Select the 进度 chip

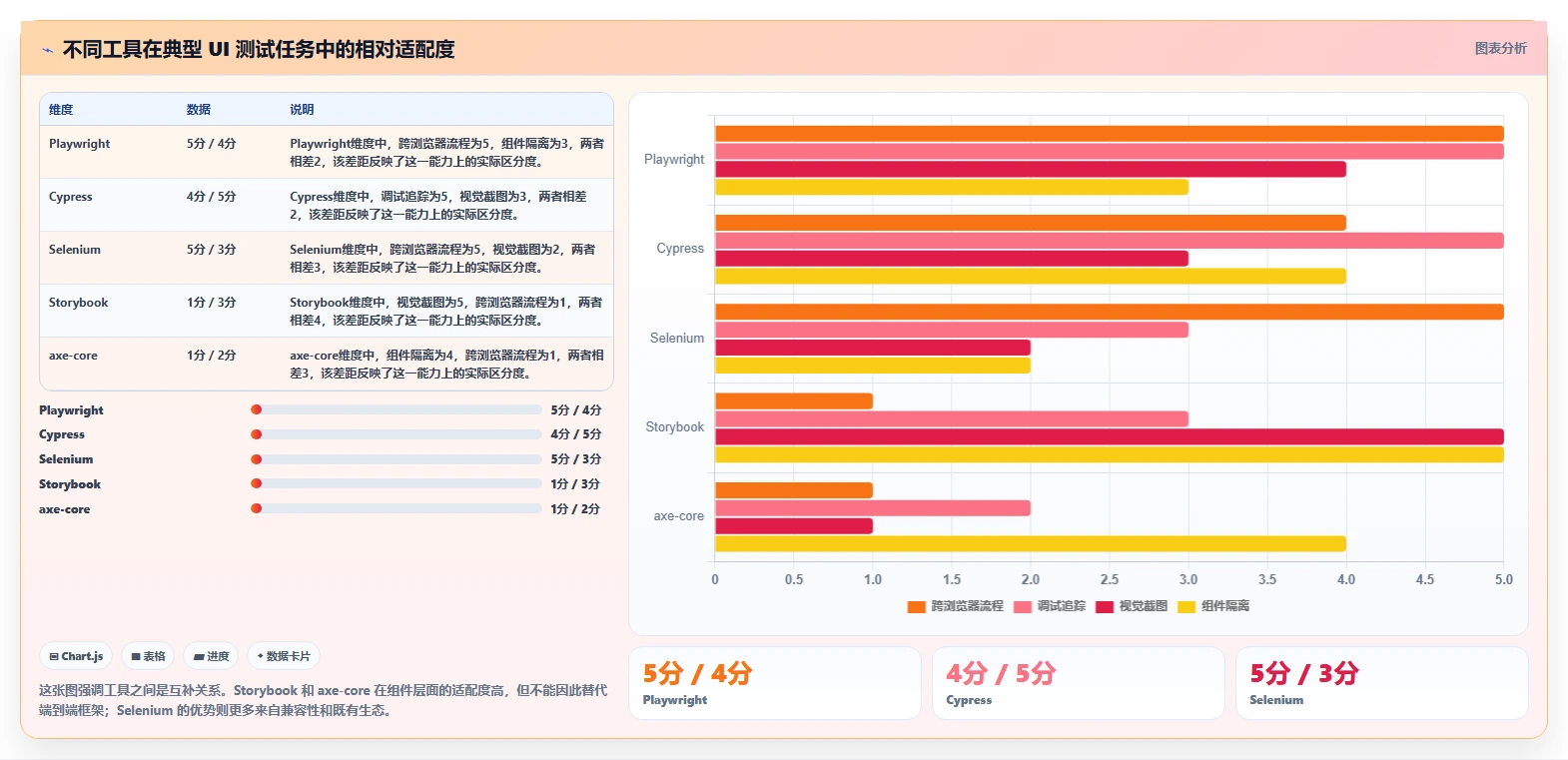[x=211, y=656]
